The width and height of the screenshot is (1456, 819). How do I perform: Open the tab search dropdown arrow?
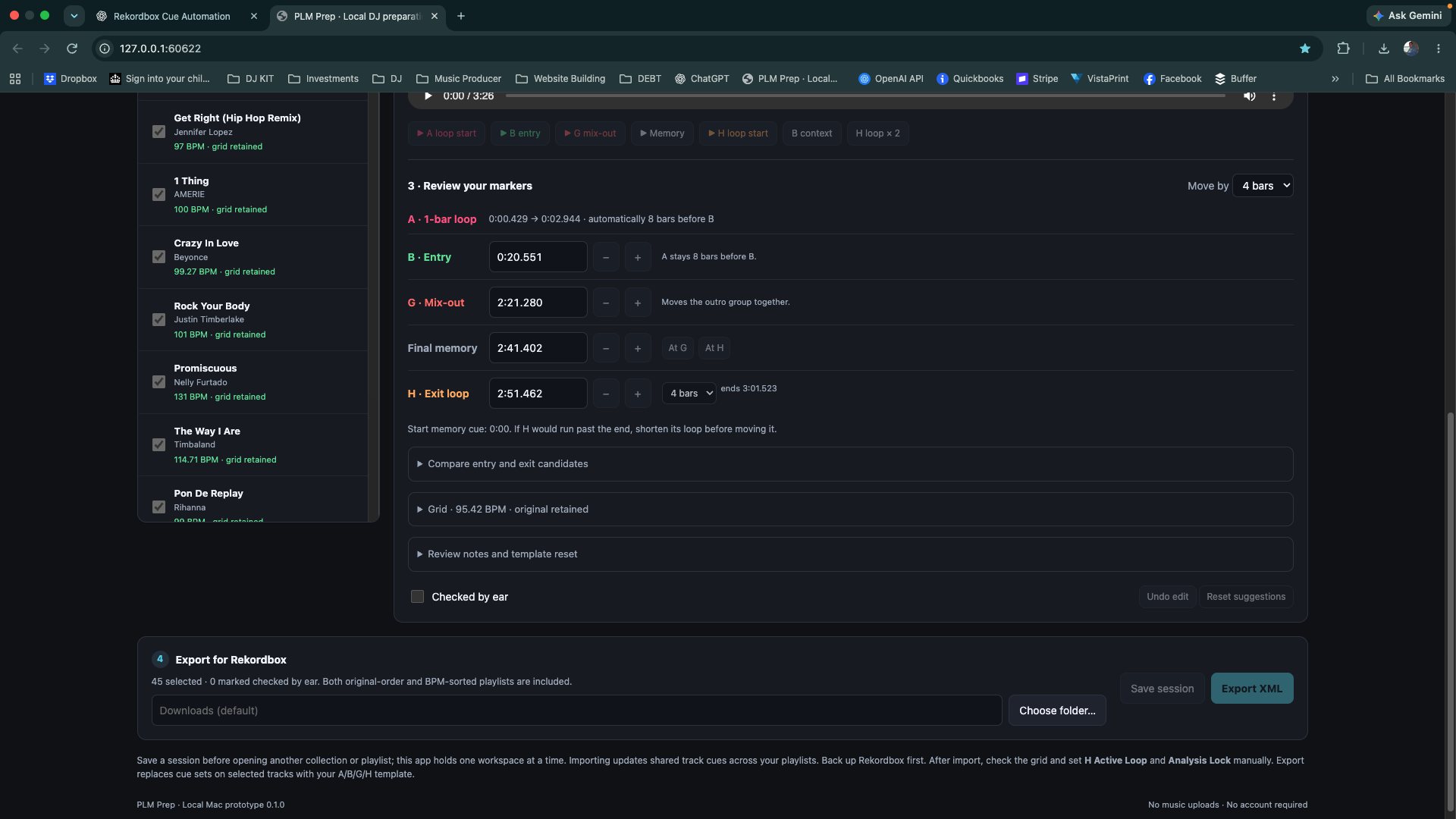click(x=74, y=16)
